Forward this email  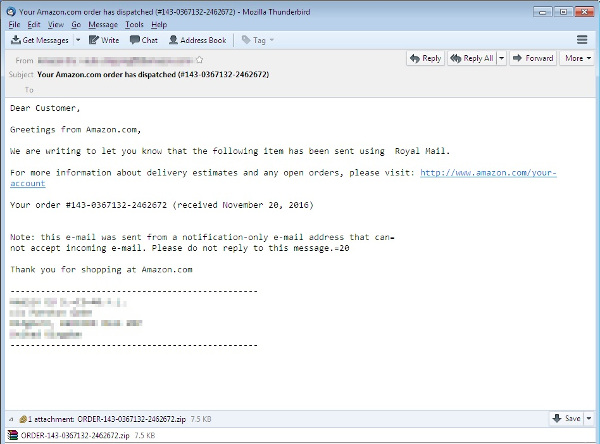[534, 59]
